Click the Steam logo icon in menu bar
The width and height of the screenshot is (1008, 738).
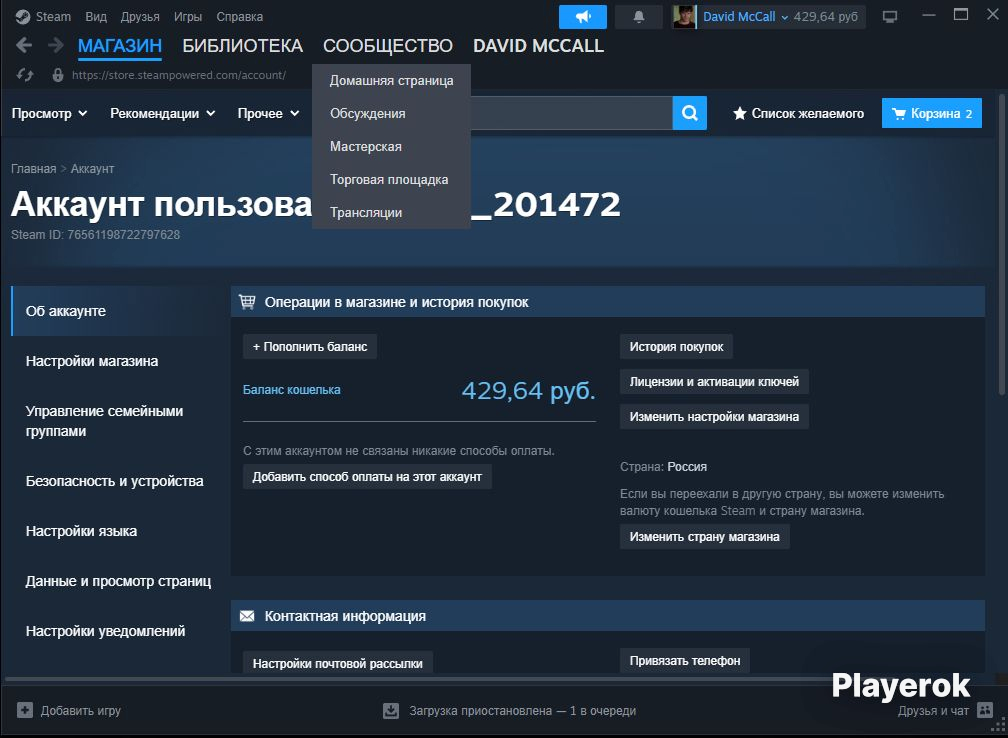point(22,17)
